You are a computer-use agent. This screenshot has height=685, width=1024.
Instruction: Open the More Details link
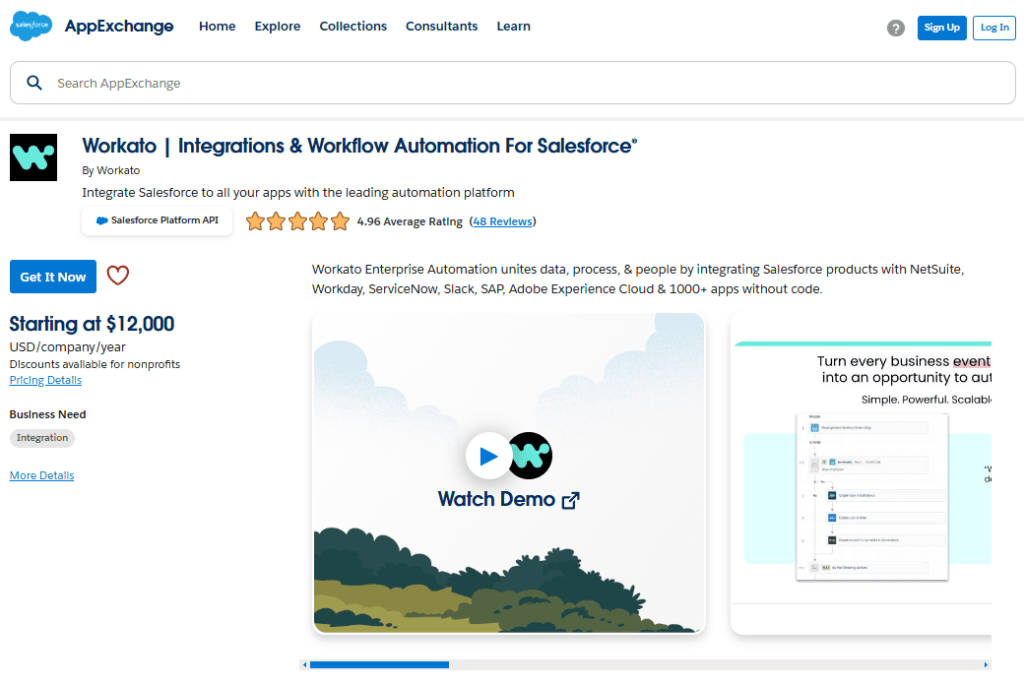pos(42,475)
